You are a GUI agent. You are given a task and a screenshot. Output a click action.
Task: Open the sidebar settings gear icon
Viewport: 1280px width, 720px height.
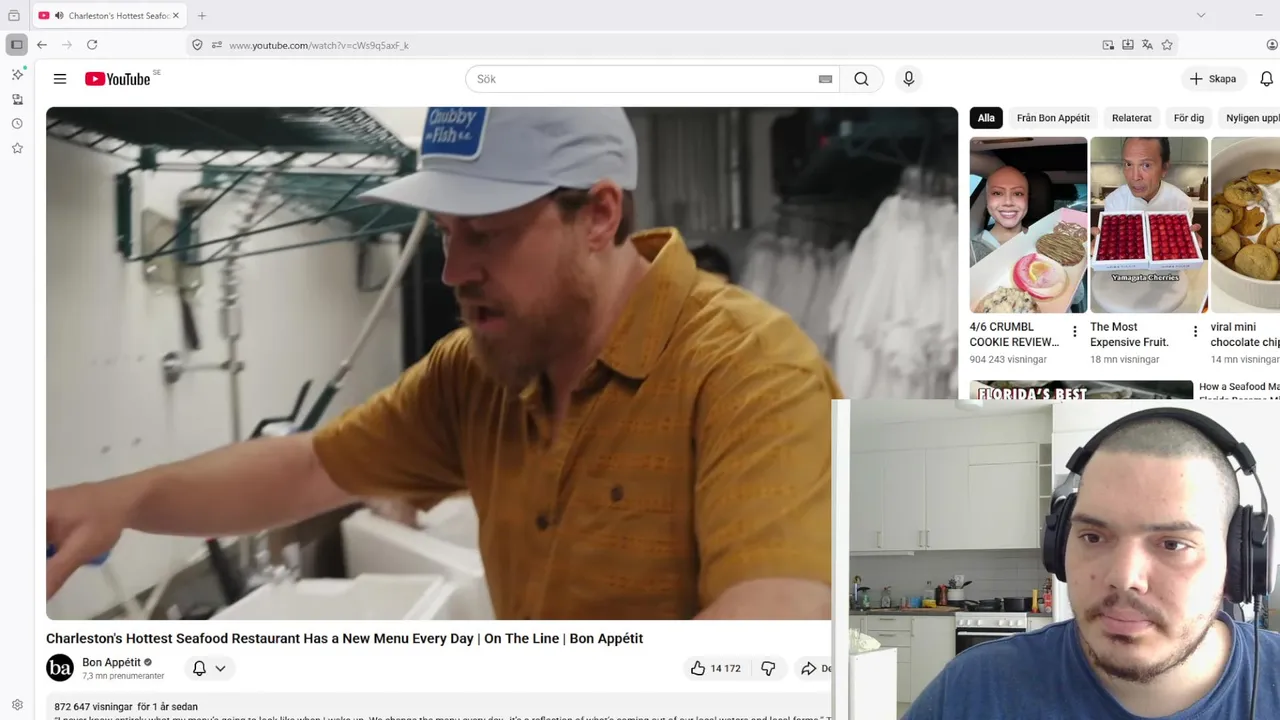(17, 705)
